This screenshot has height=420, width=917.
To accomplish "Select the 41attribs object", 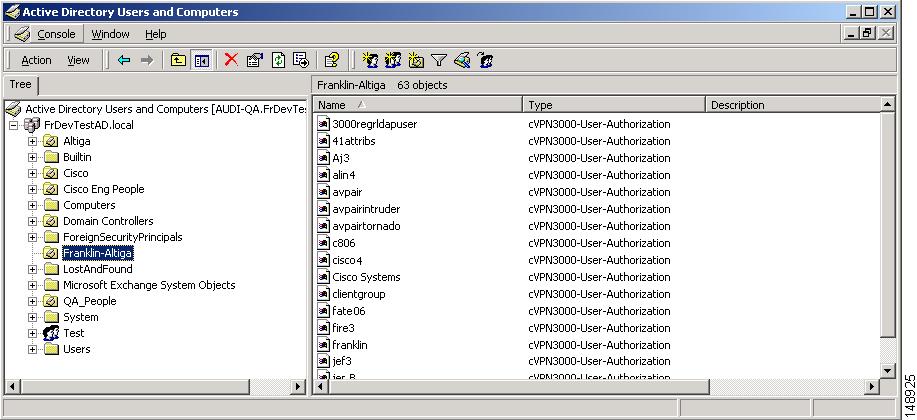I will pyautogui.click(x=354, y=141).
